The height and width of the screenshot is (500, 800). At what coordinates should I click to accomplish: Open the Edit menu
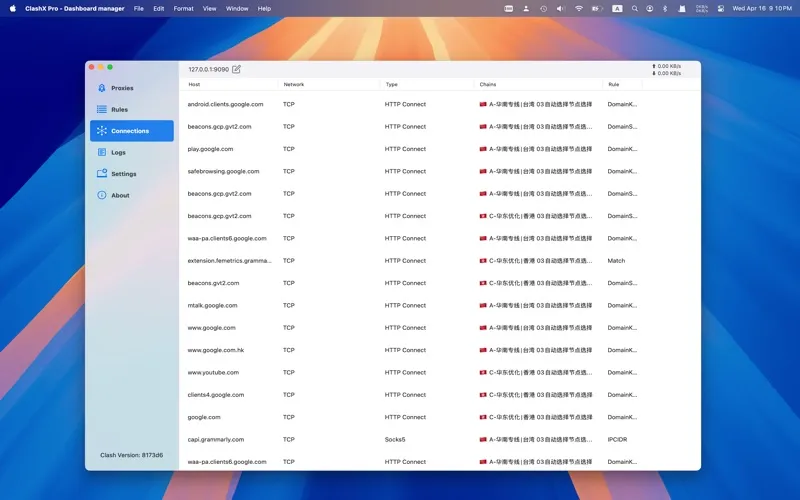[159, 8]
